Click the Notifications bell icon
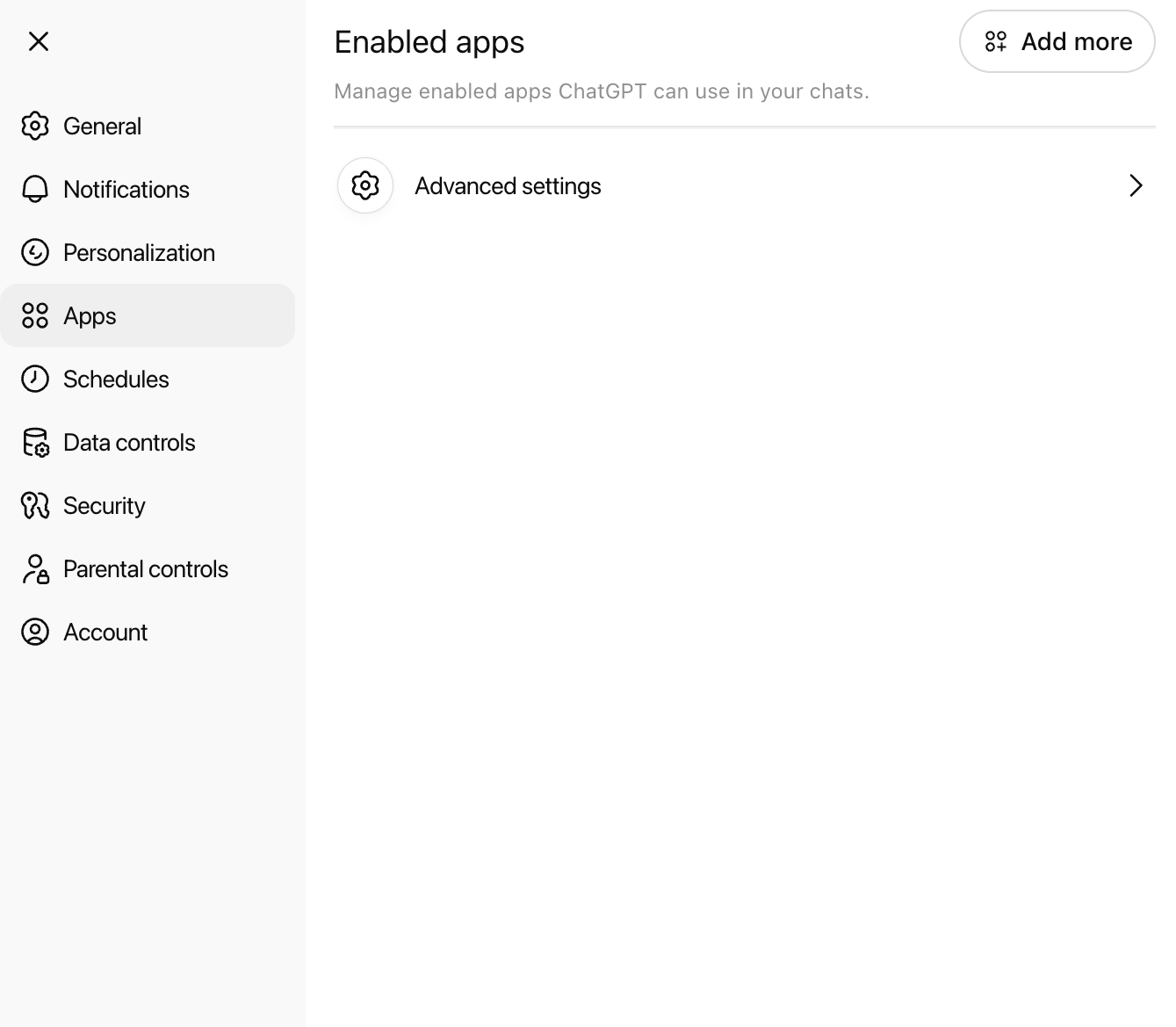This screenshot has width=1176, height=1027. pos(35,190)
